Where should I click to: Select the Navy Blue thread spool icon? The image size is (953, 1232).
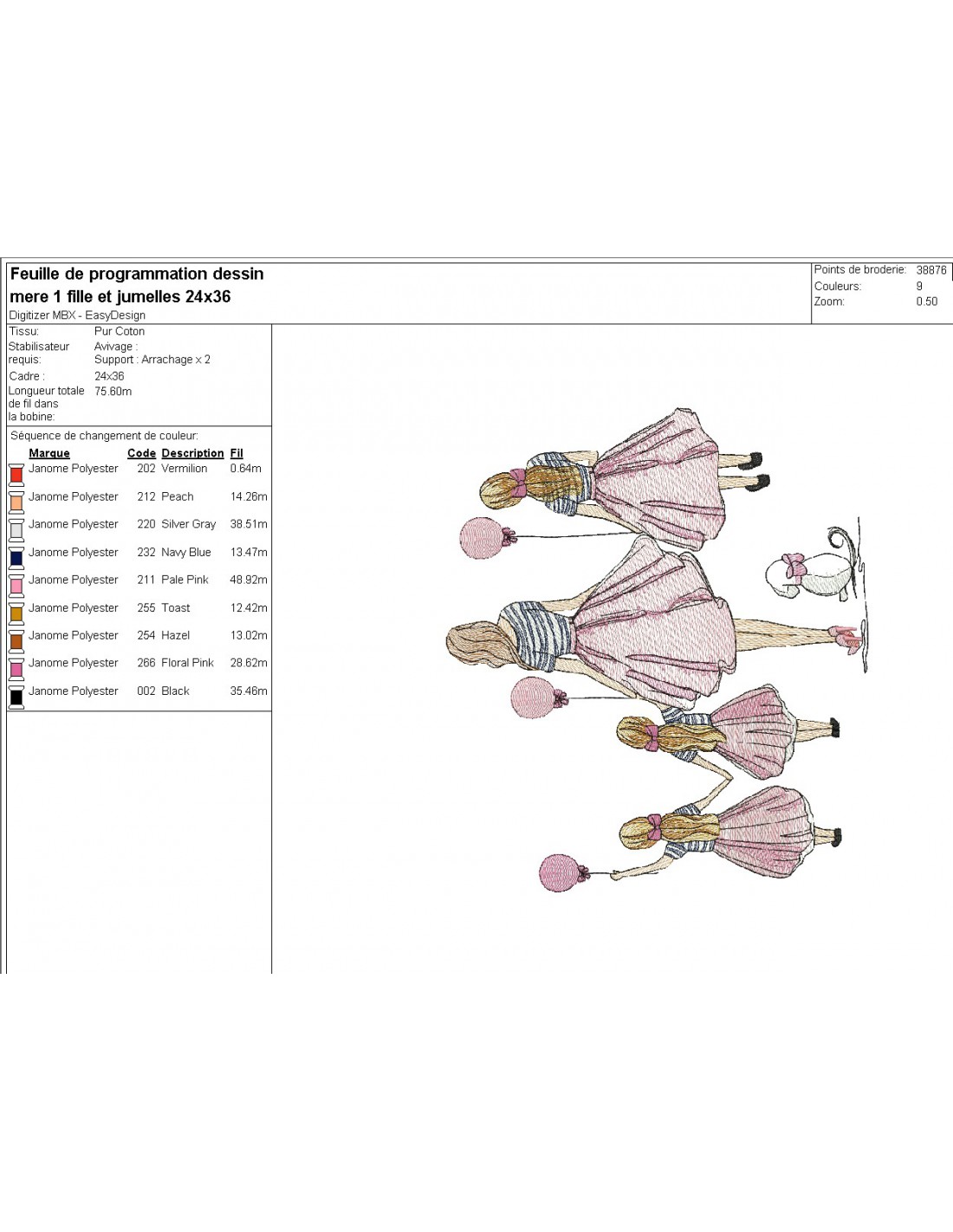[16, 557]
